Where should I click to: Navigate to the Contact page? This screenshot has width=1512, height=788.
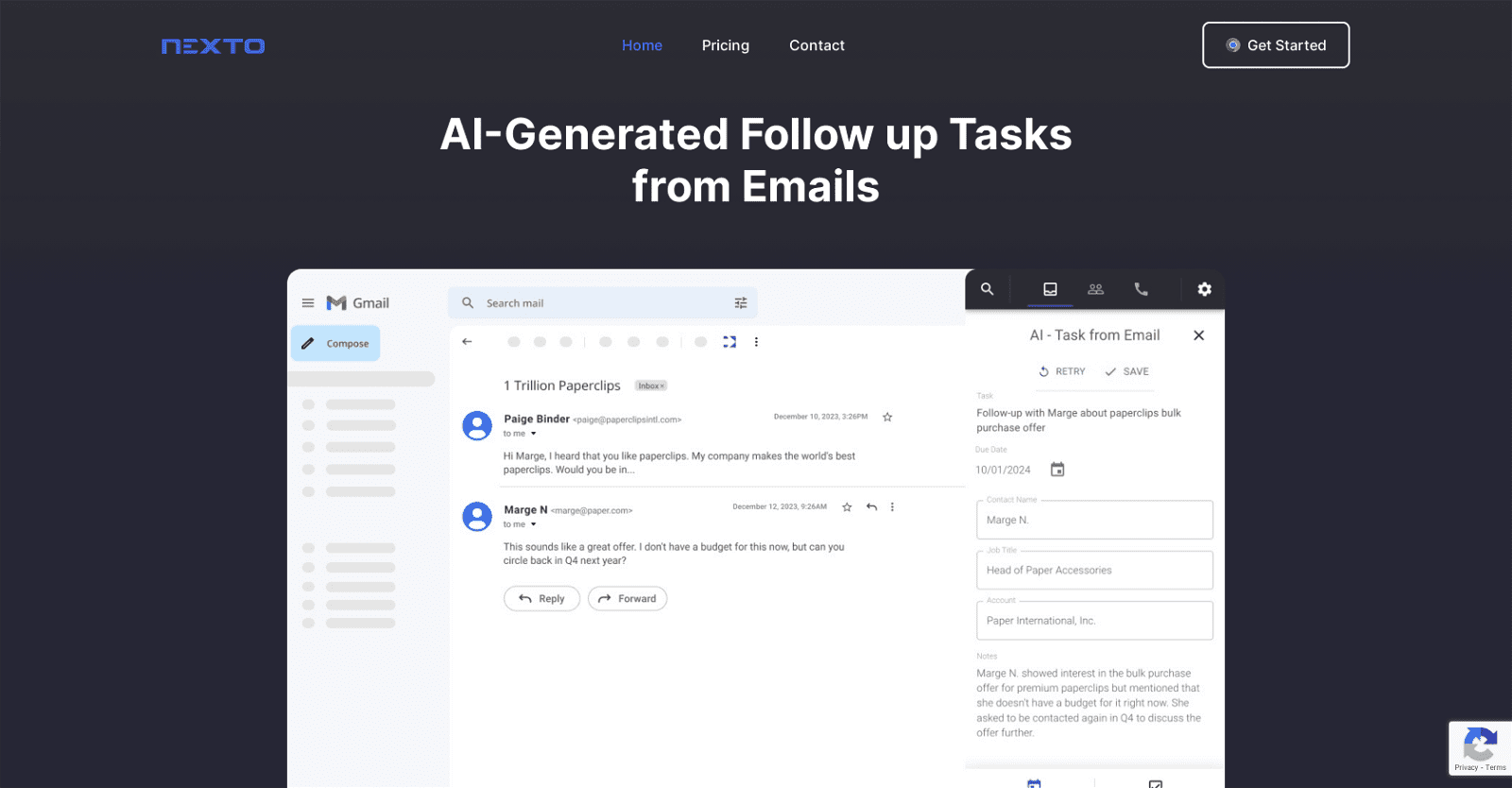tap(816, 45)
